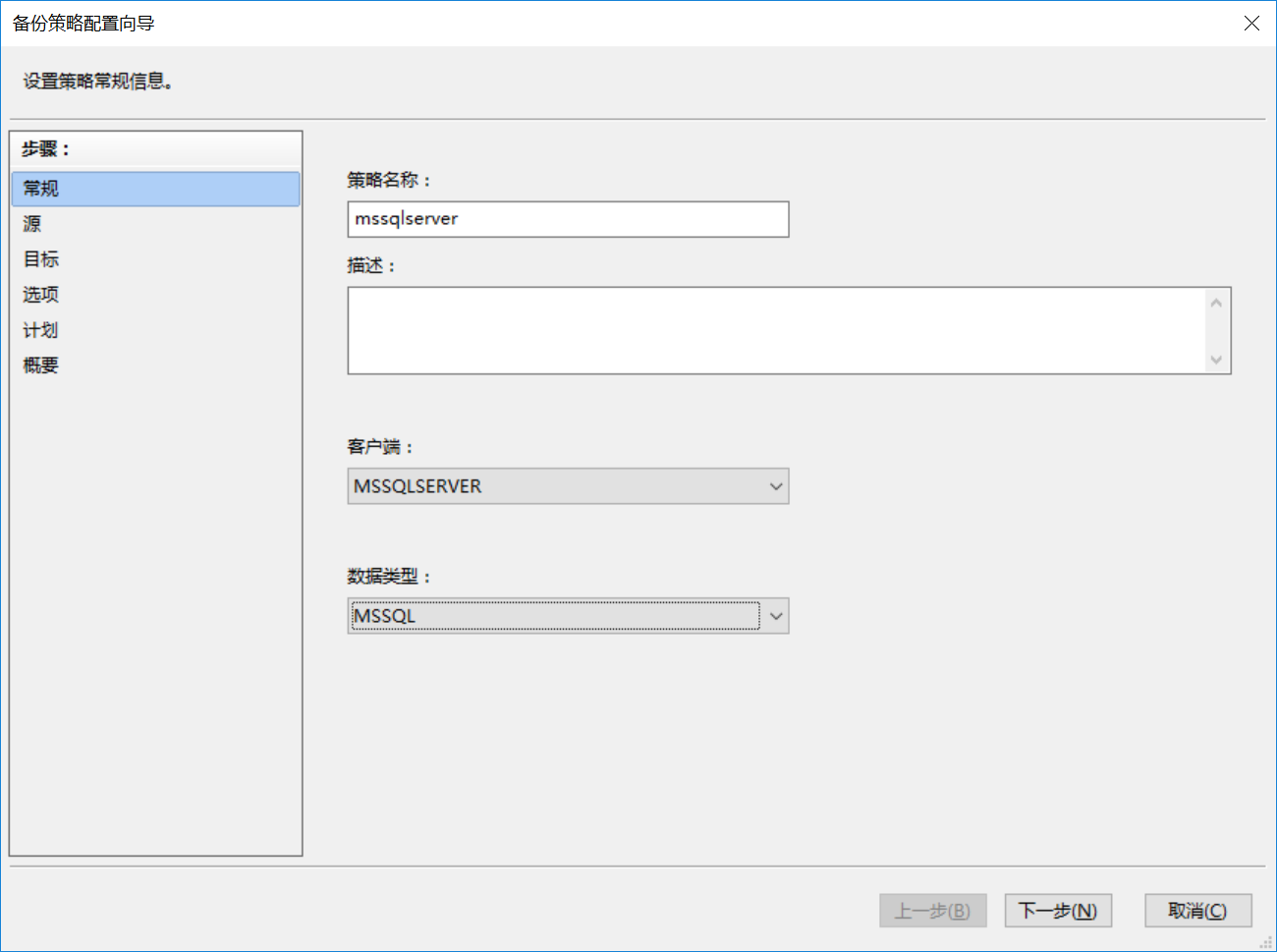Click the 步骤 header above the steps list
This screenshot has height=952, width=1277.
point(46,149)
